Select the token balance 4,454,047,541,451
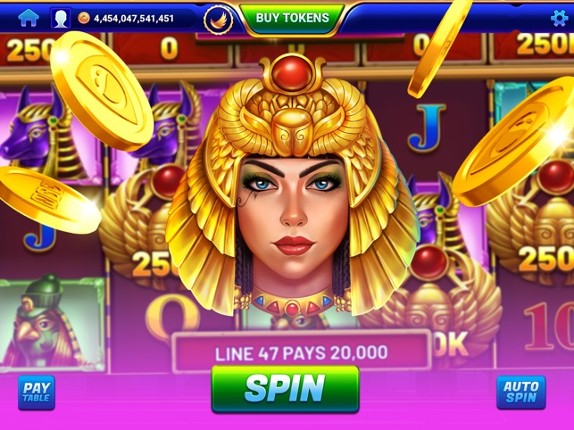The width and height of the screenshot is (574, 430). click(134, 18)
